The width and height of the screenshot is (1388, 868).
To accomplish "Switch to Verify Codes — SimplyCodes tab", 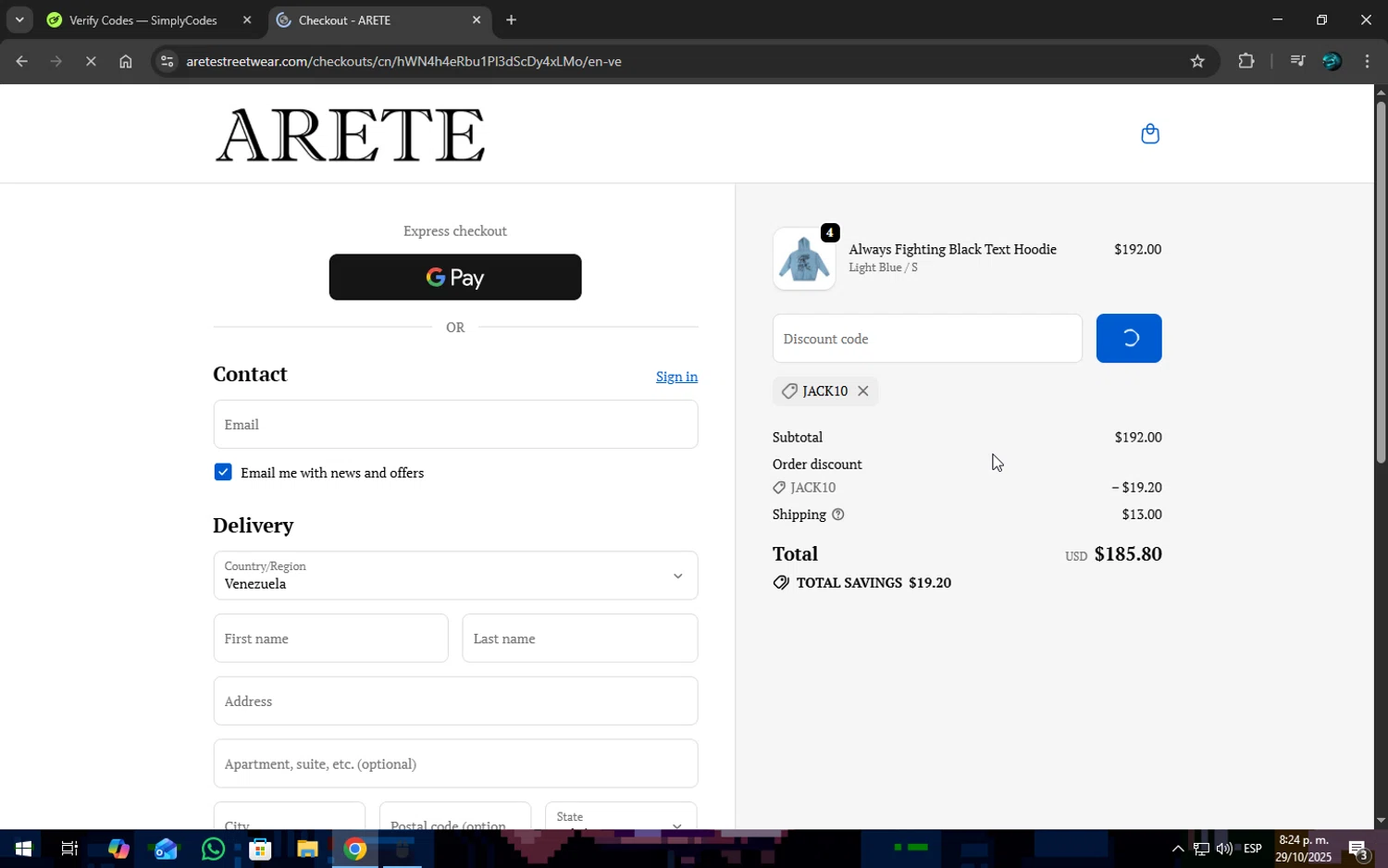I will tap(143, 19).
